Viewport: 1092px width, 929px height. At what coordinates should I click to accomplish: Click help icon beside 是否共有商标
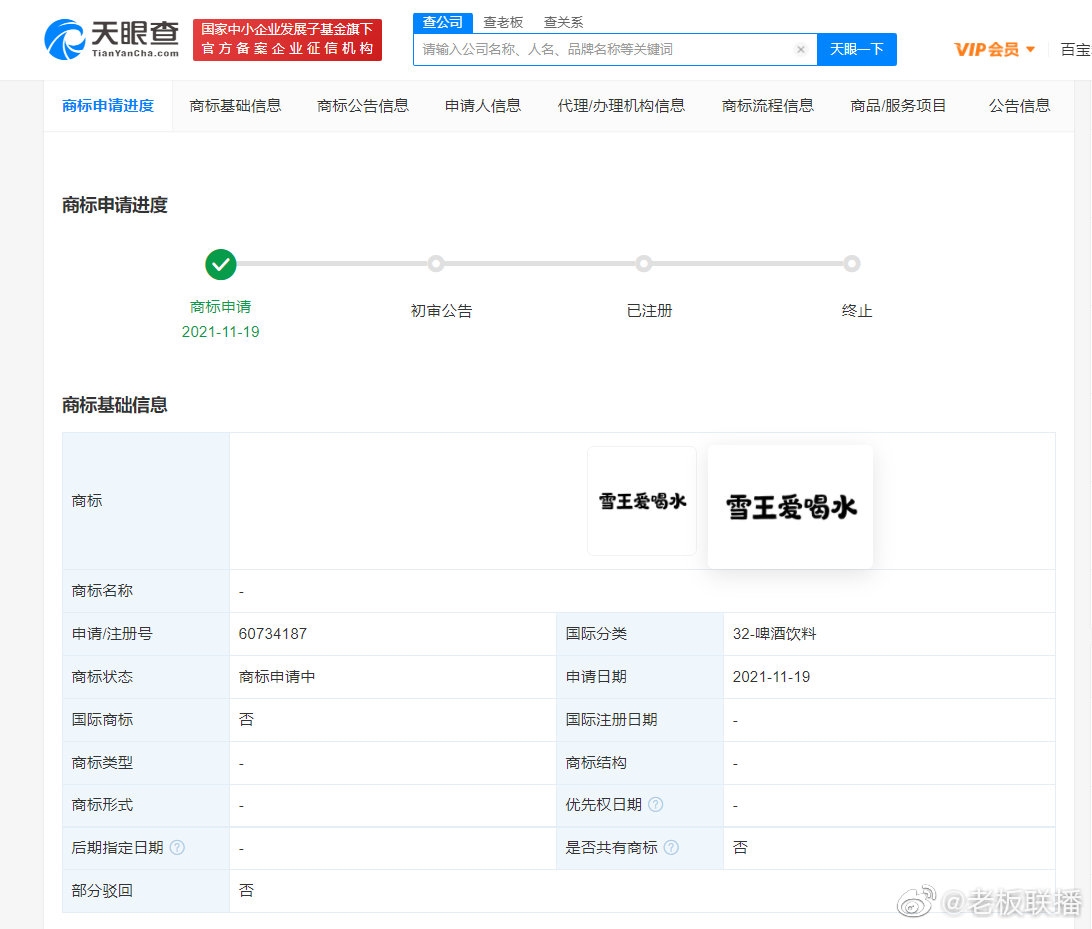click(671, 848)
